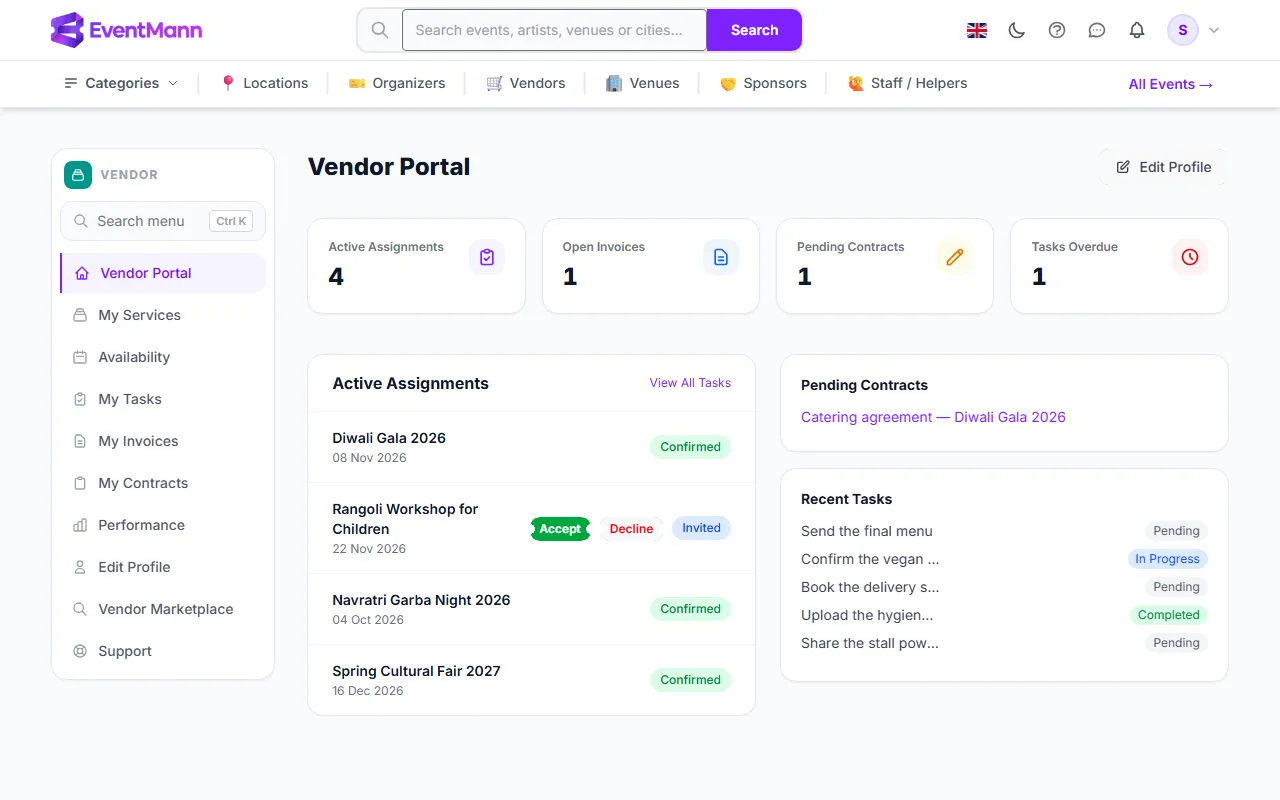Image resolution: width=1280 pixels, height=800 pixels.
Task: Decline the Rangoli Workshop invitation
Action: (631, 529)
